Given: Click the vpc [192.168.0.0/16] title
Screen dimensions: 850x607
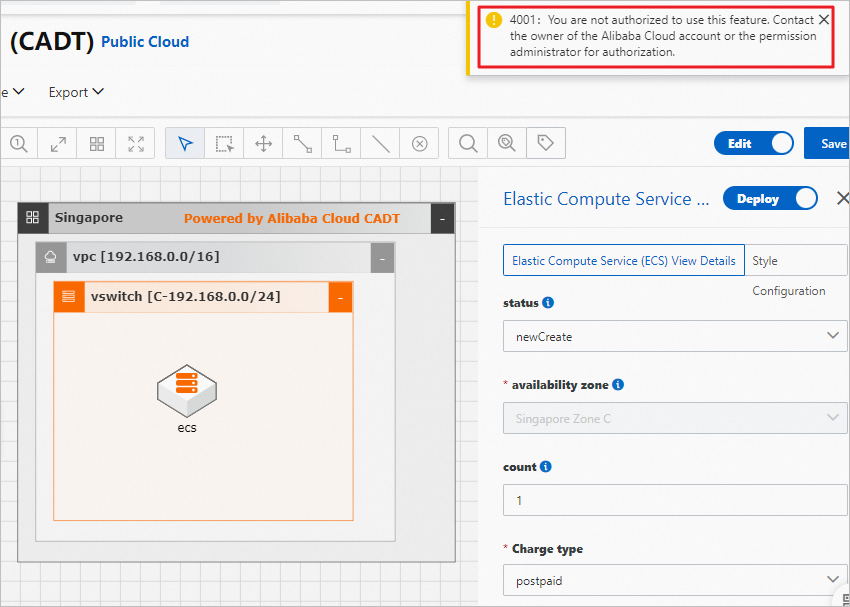Looking at the screenshot, I should coord(146,256).
